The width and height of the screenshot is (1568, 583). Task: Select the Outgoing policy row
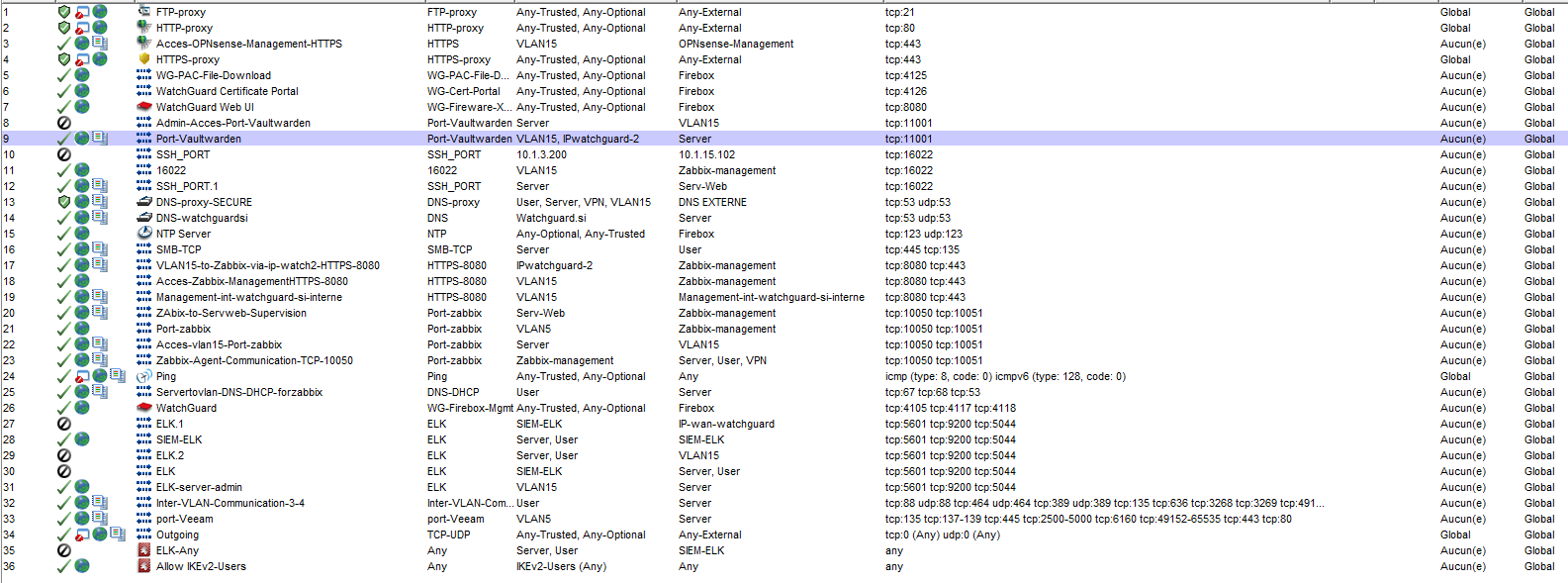[x=784, y=534]
